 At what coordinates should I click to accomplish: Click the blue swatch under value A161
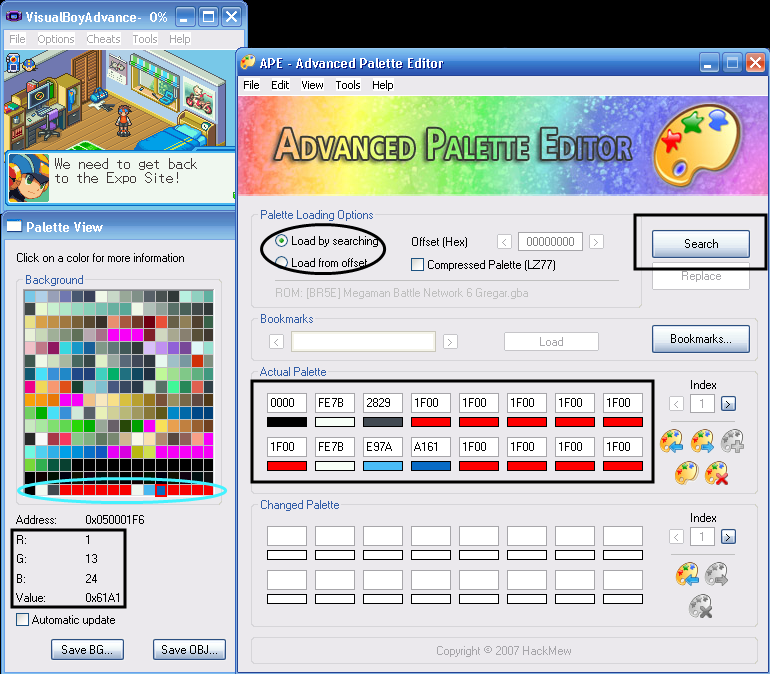tap(431, 466)
